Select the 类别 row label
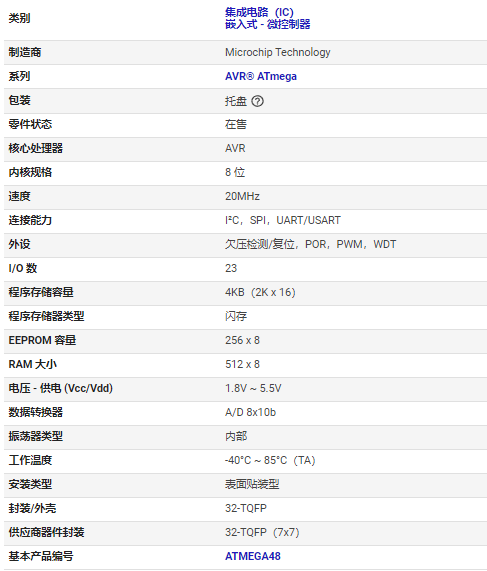This screenshot has width=487, height=571. tap(19, 18)
